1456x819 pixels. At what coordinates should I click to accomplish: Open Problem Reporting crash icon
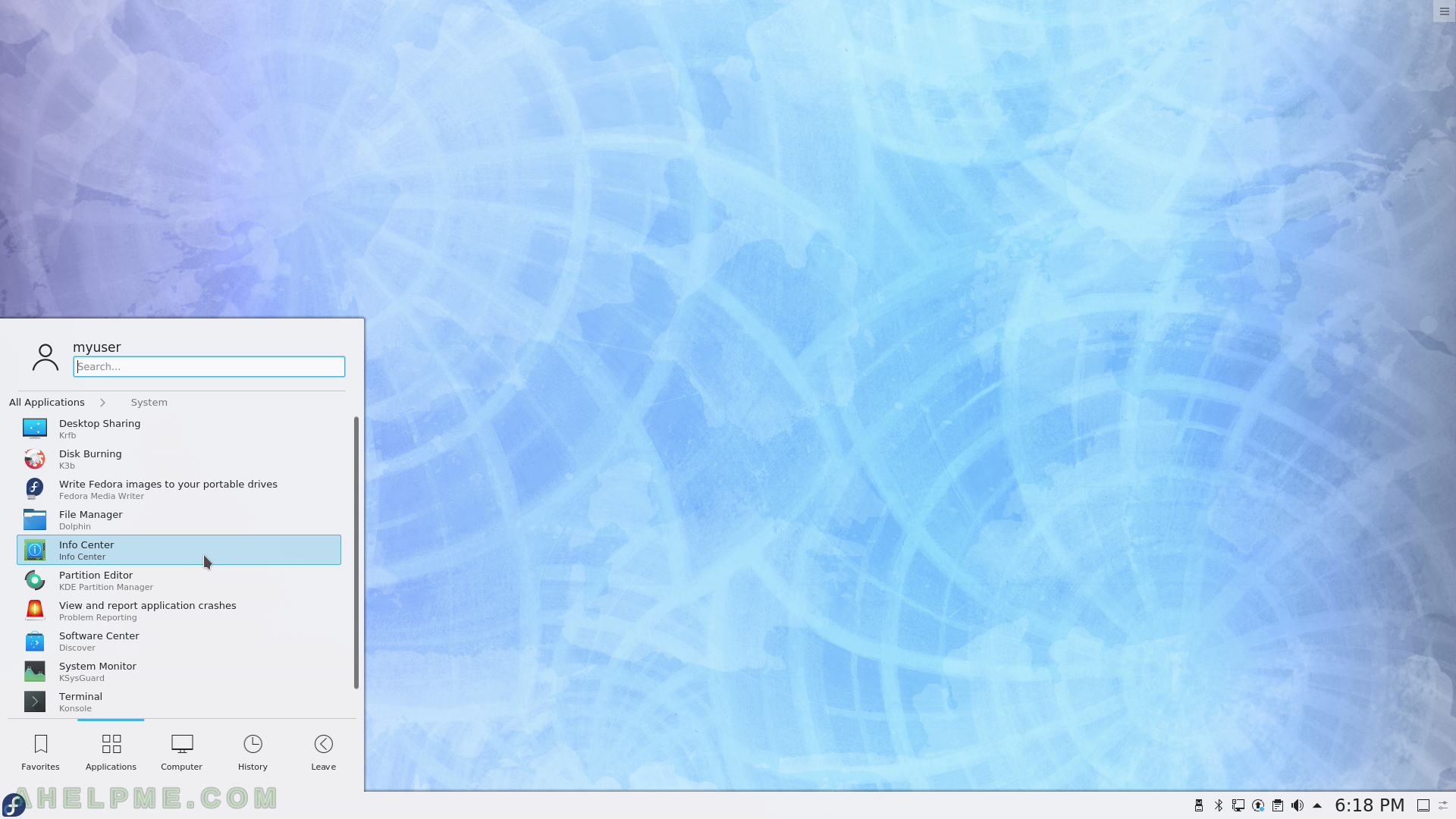coord(34,610)
